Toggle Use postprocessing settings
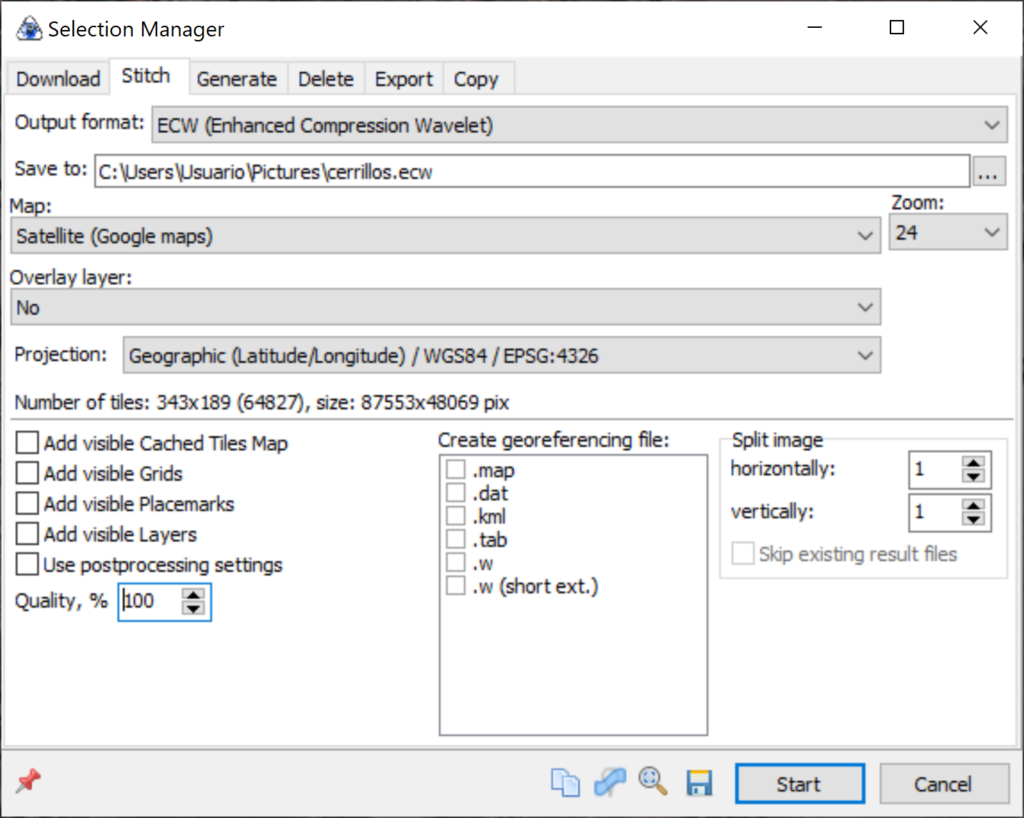1024x818 pixels. [x=27, y=564]
